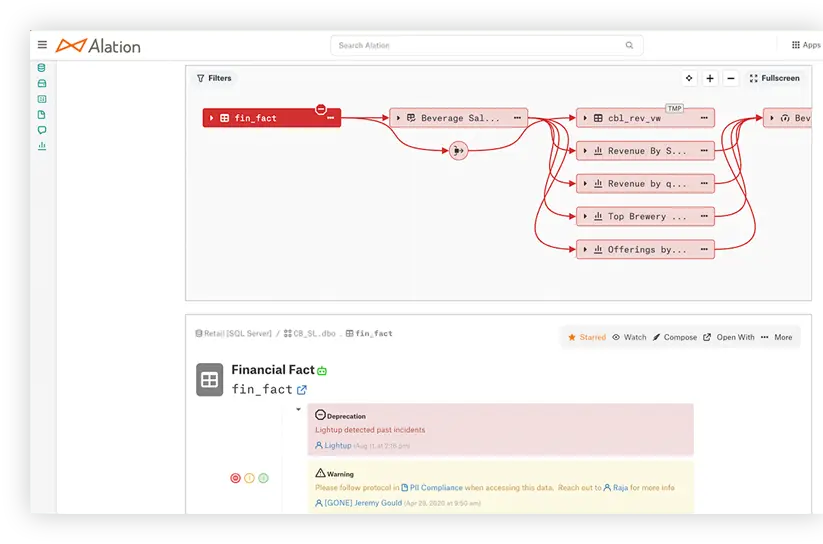Click the red deprecation flag indicator
Image resolution: width=823 pixels, height=544 pixels.
point(235,478)
